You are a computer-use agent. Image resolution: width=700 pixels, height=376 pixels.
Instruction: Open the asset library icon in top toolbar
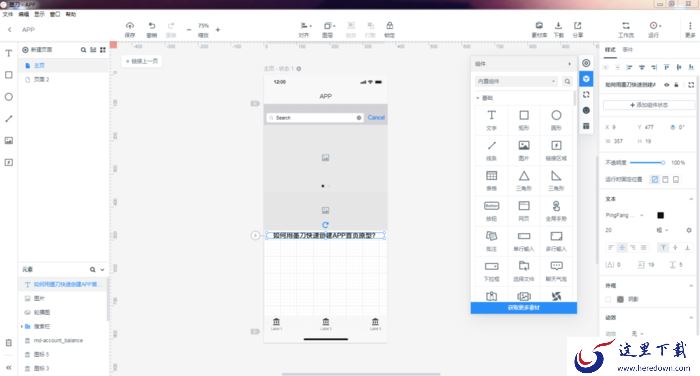539,25
